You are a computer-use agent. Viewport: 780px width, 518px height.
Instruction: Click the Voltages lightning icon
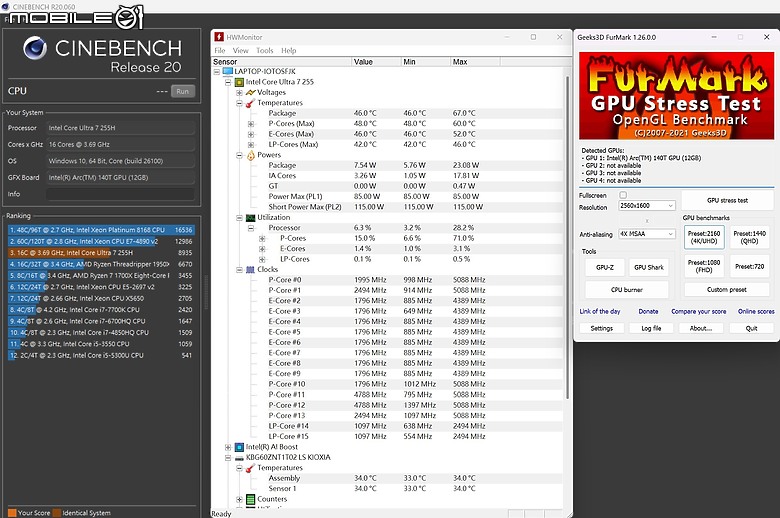pyautogui.click(x=251, y=92)
